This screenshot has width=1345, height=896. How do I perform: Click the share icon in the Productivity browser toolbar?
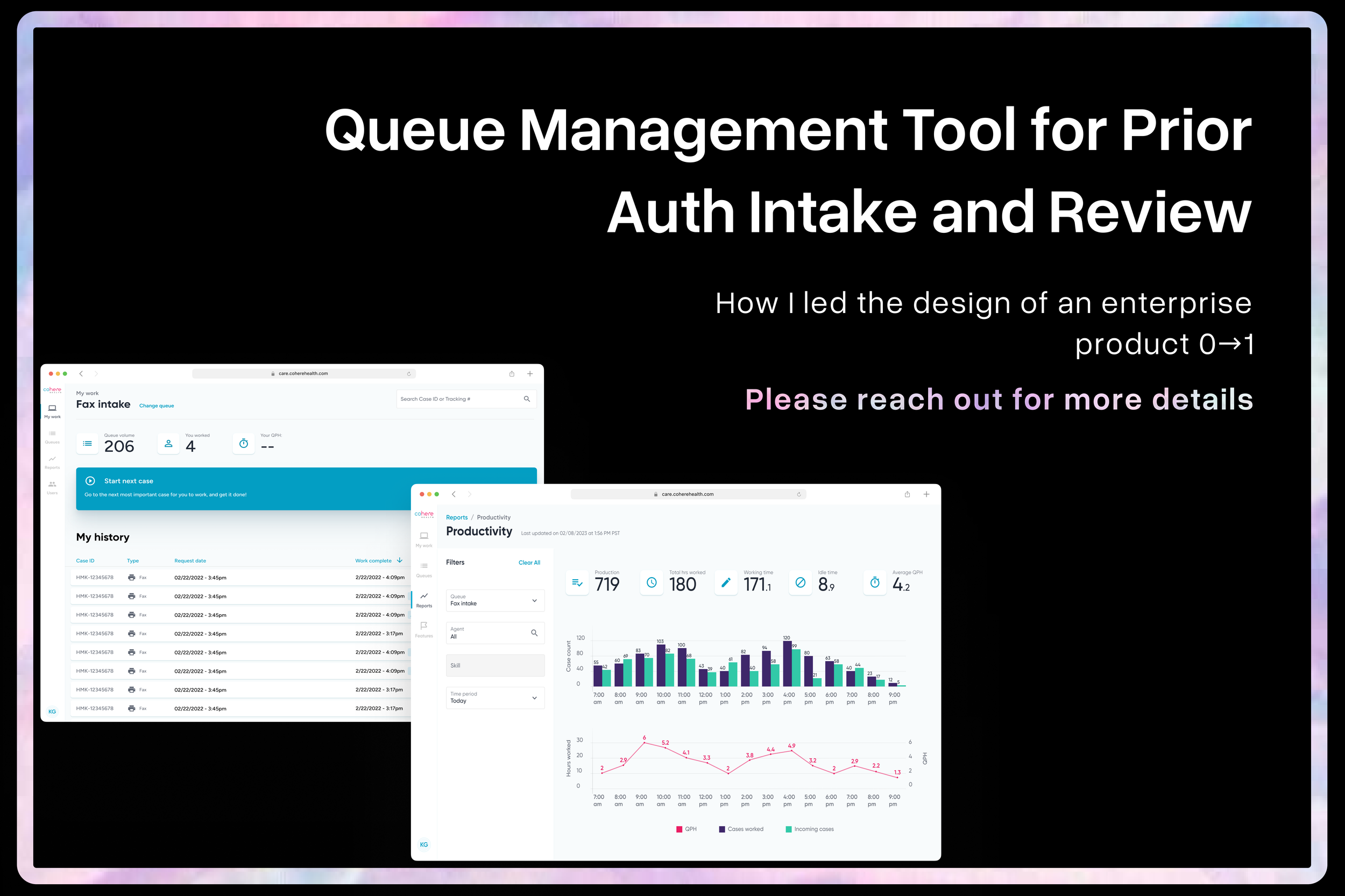click(x=907, y=494)
